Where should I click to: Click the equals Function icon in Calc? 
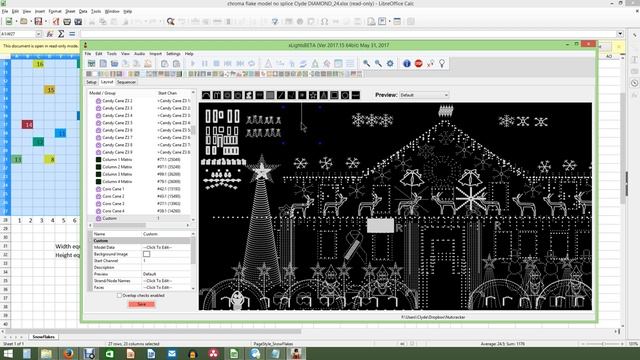72,34
